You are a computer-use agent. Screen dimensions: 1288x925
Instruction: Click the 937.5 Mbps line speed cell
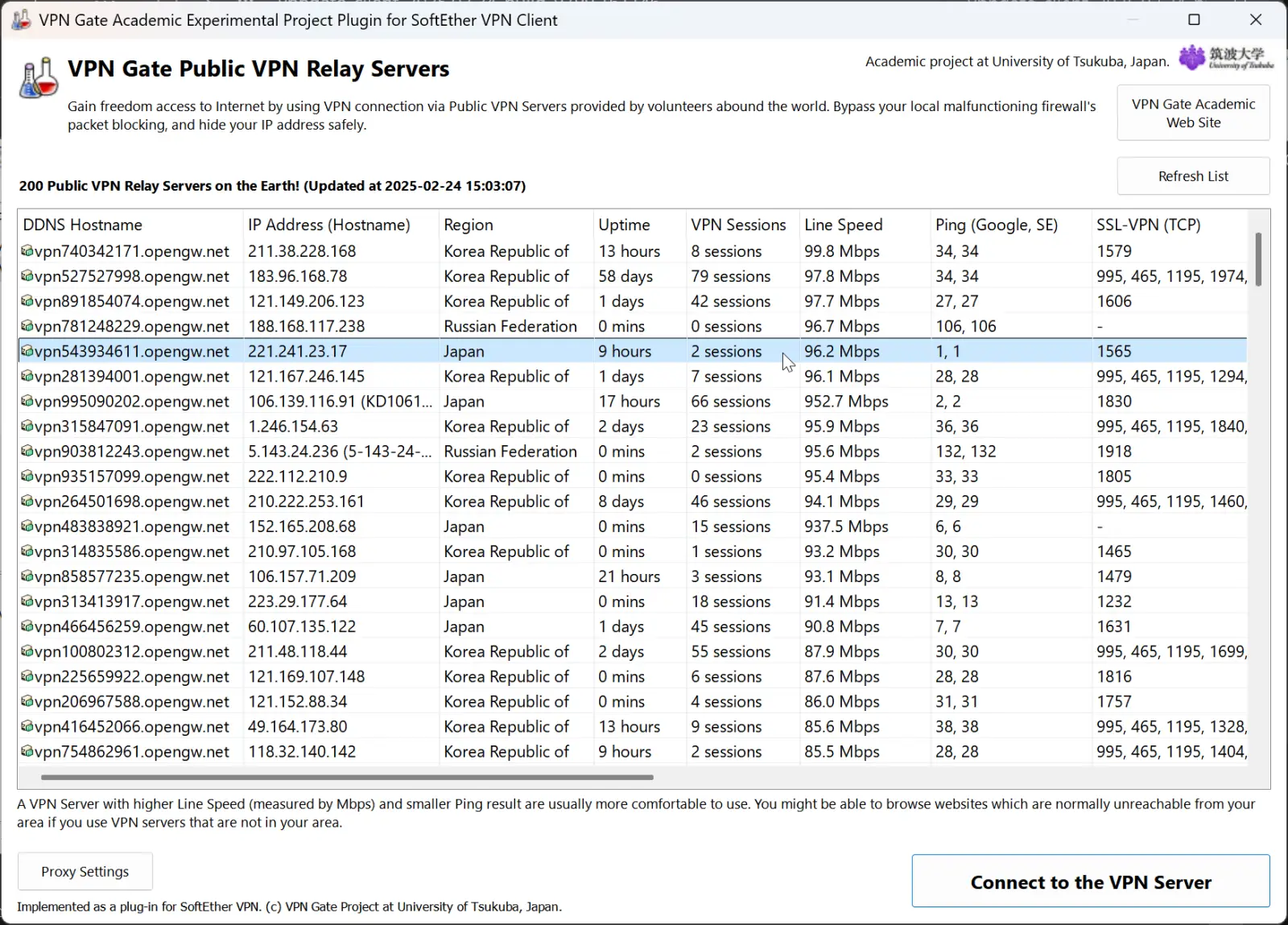846,526
